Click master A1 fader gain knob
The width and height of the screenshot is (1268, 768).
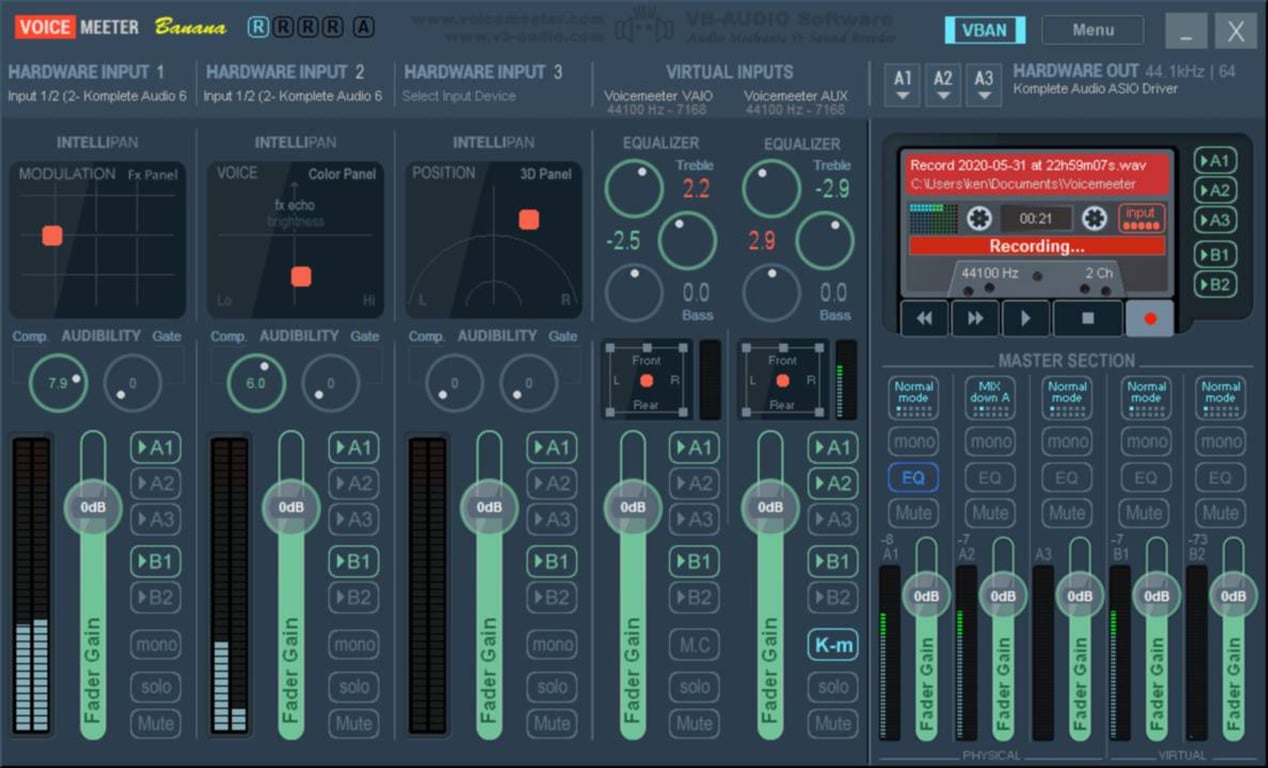[x=926, y=596]
